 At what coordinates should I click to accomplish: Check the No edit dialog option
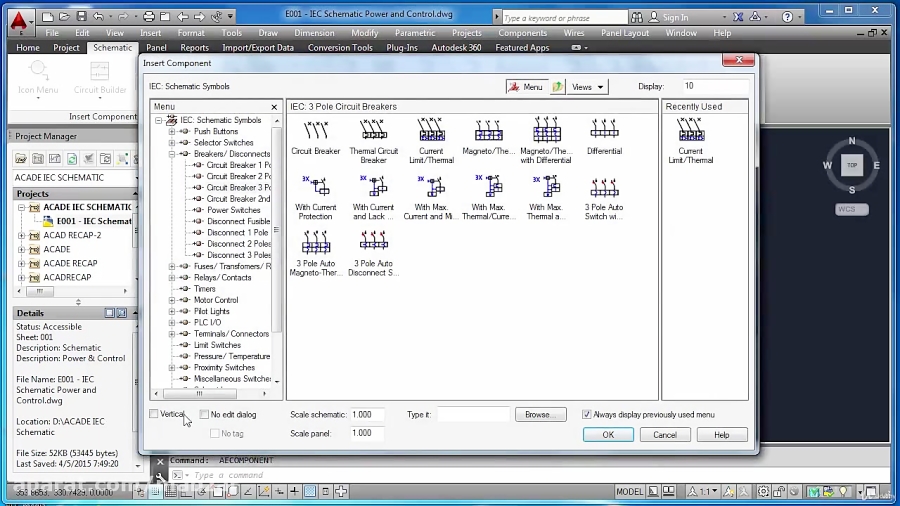[x=204, y=414]
